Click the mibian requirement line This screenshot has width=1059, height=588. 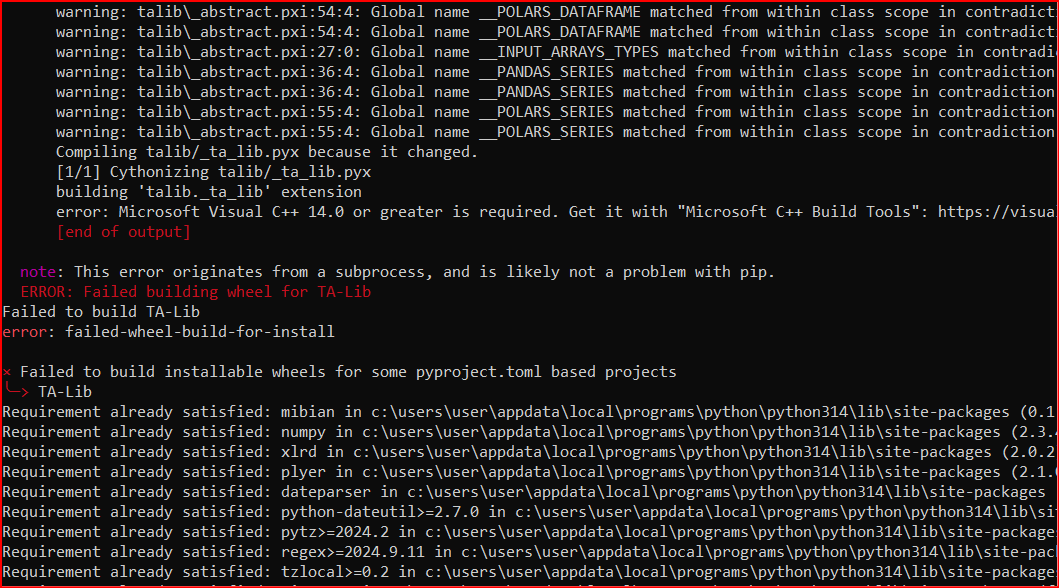500,412
